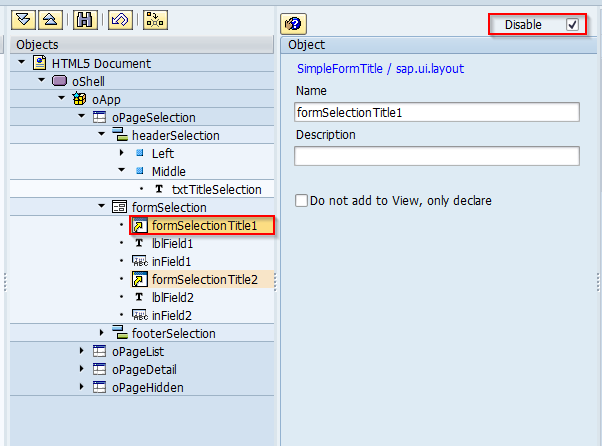Click the Description input field
This screenshot has height=446, width=602.
437,156
